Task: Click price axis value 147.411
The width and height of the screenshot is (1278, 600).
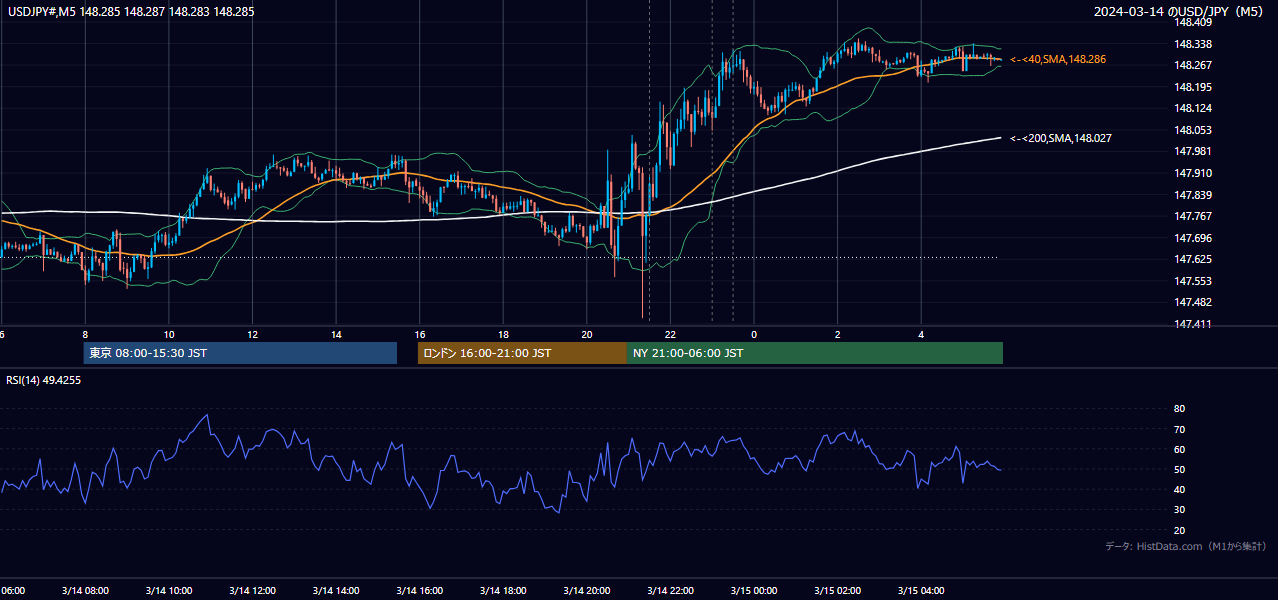Action: (1192, 324)
